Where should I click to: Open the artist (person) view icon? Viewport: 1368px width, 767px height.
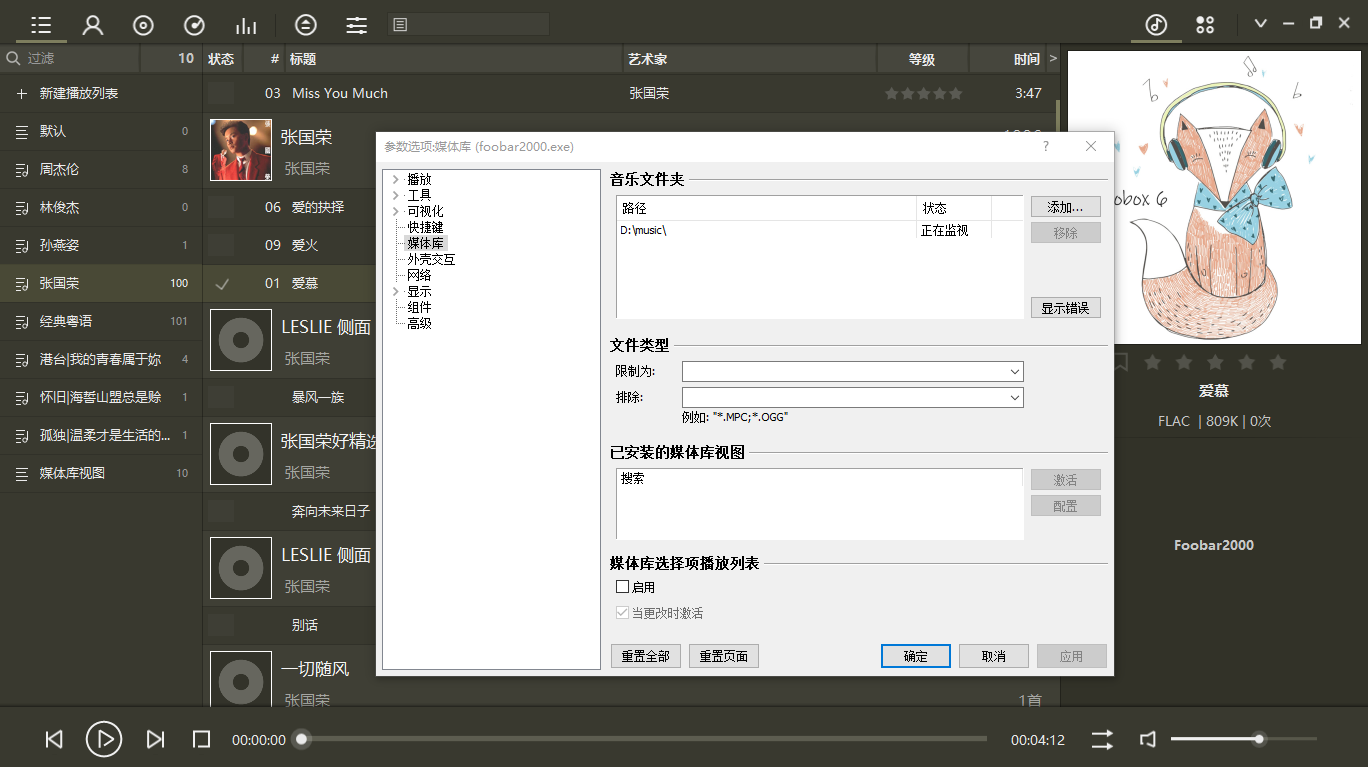93,25
